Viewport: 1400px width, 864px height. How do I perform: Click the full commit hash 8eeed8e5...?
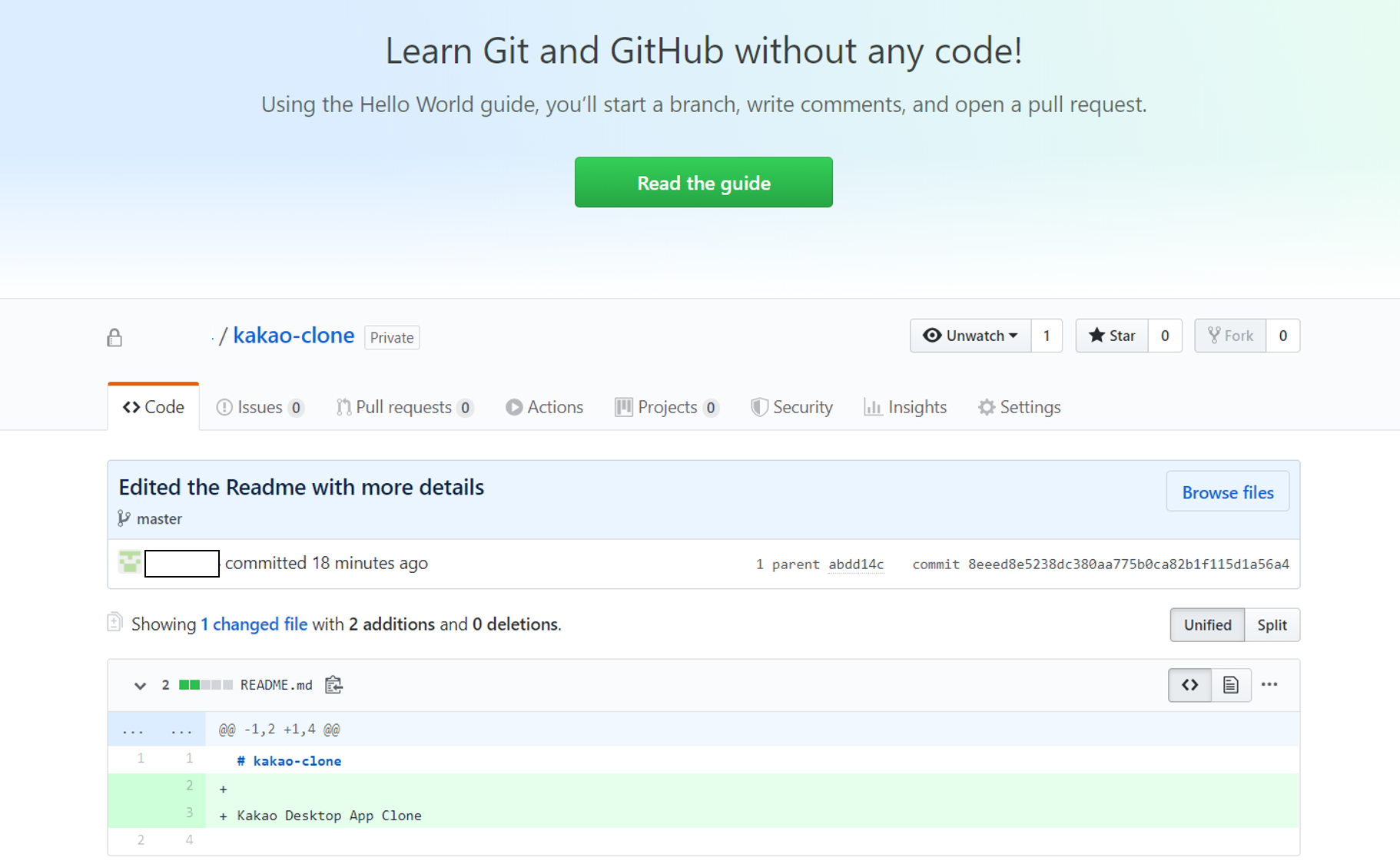[1128, 564]
